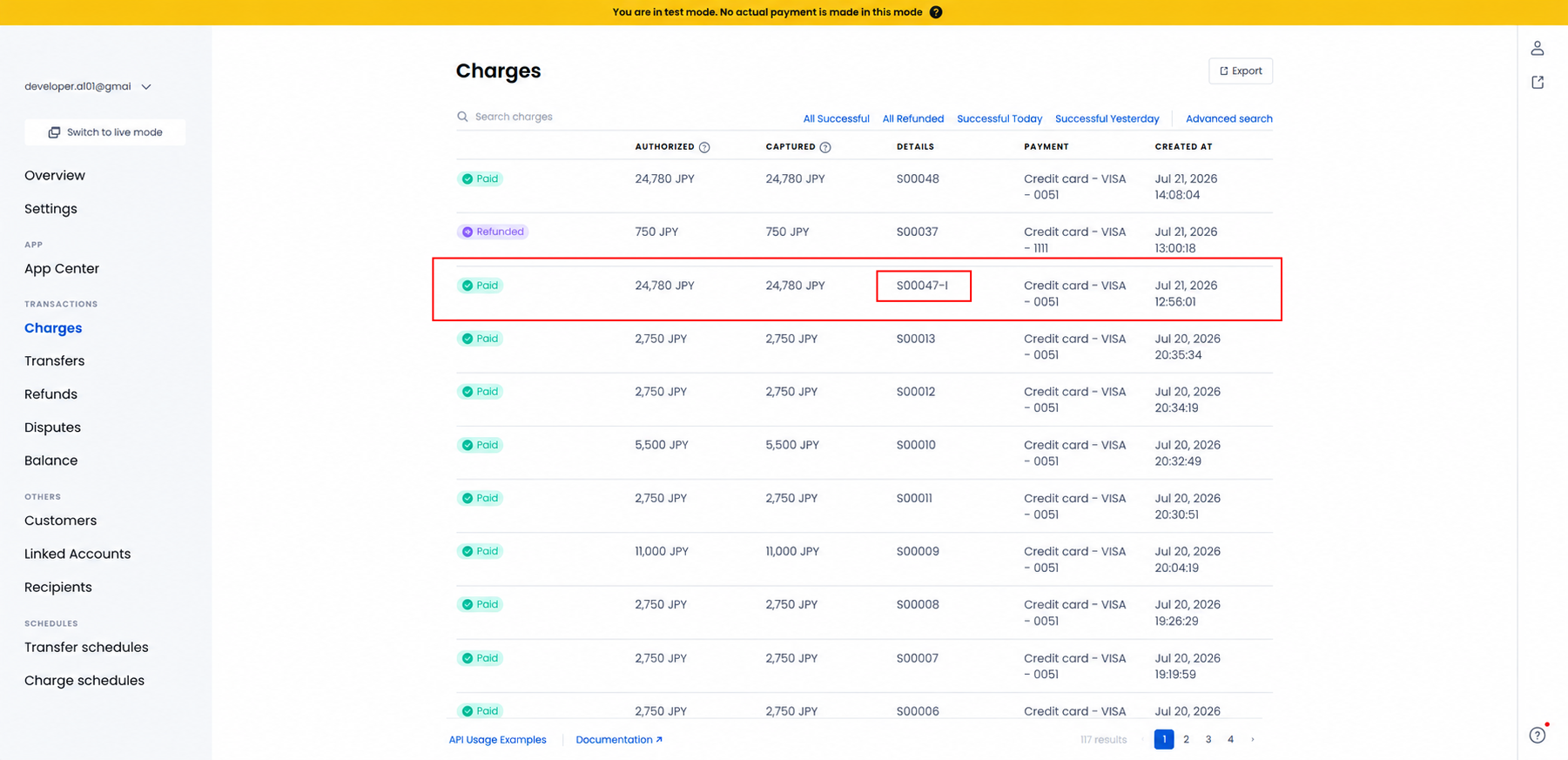The height and width of the screenshot is (760, 1568).
Task: Click details cell S00008
Action: (x=918, y=604)
